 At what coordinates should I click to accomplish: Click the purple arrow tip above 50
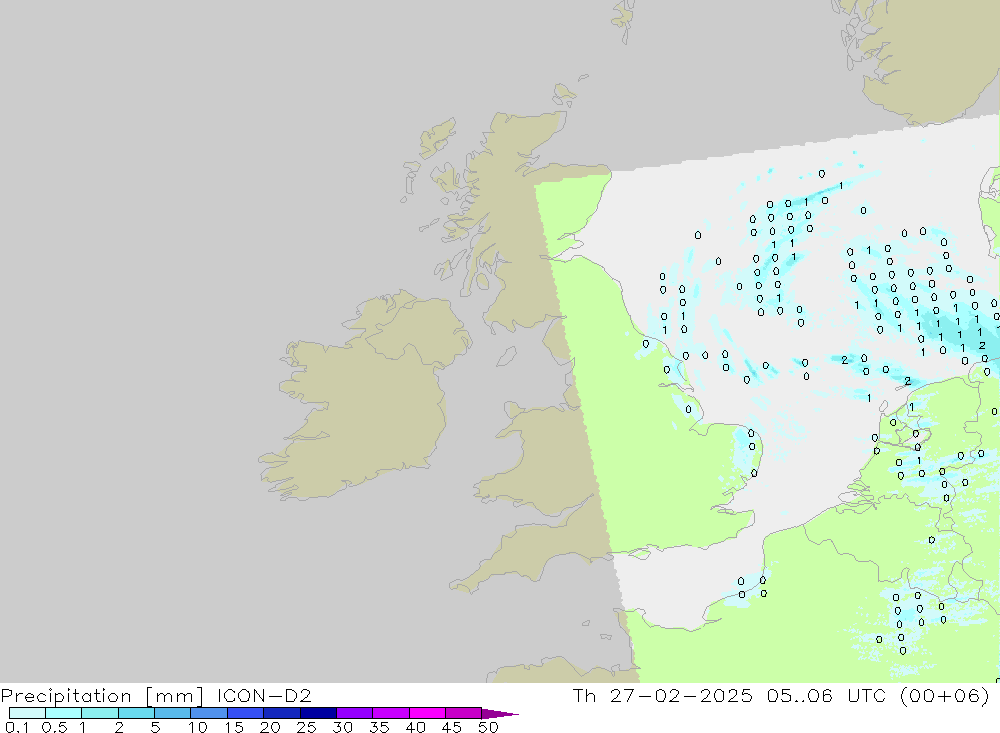click(x=499, y=714)
